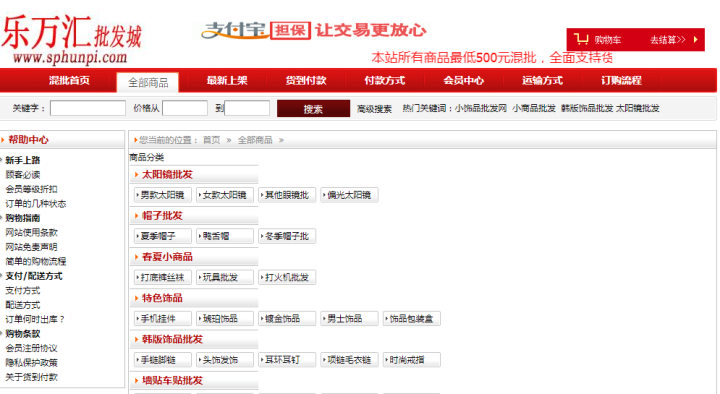Select 其他眼镜批 subcategory button
The width and height of the screenshot is (720, 394).
coord(287,195)
